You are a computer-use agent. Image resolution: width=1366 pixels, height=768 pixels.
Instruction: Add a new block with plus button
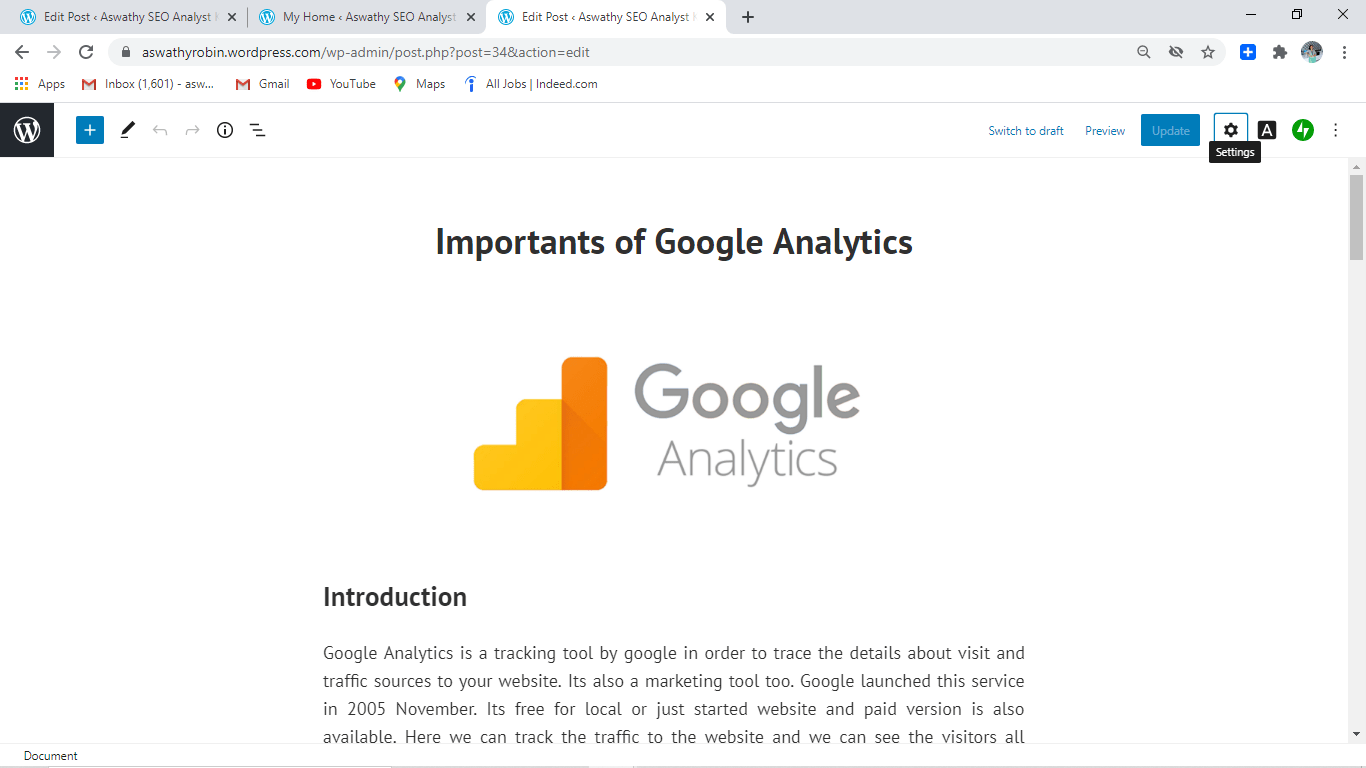coord(90,130)
